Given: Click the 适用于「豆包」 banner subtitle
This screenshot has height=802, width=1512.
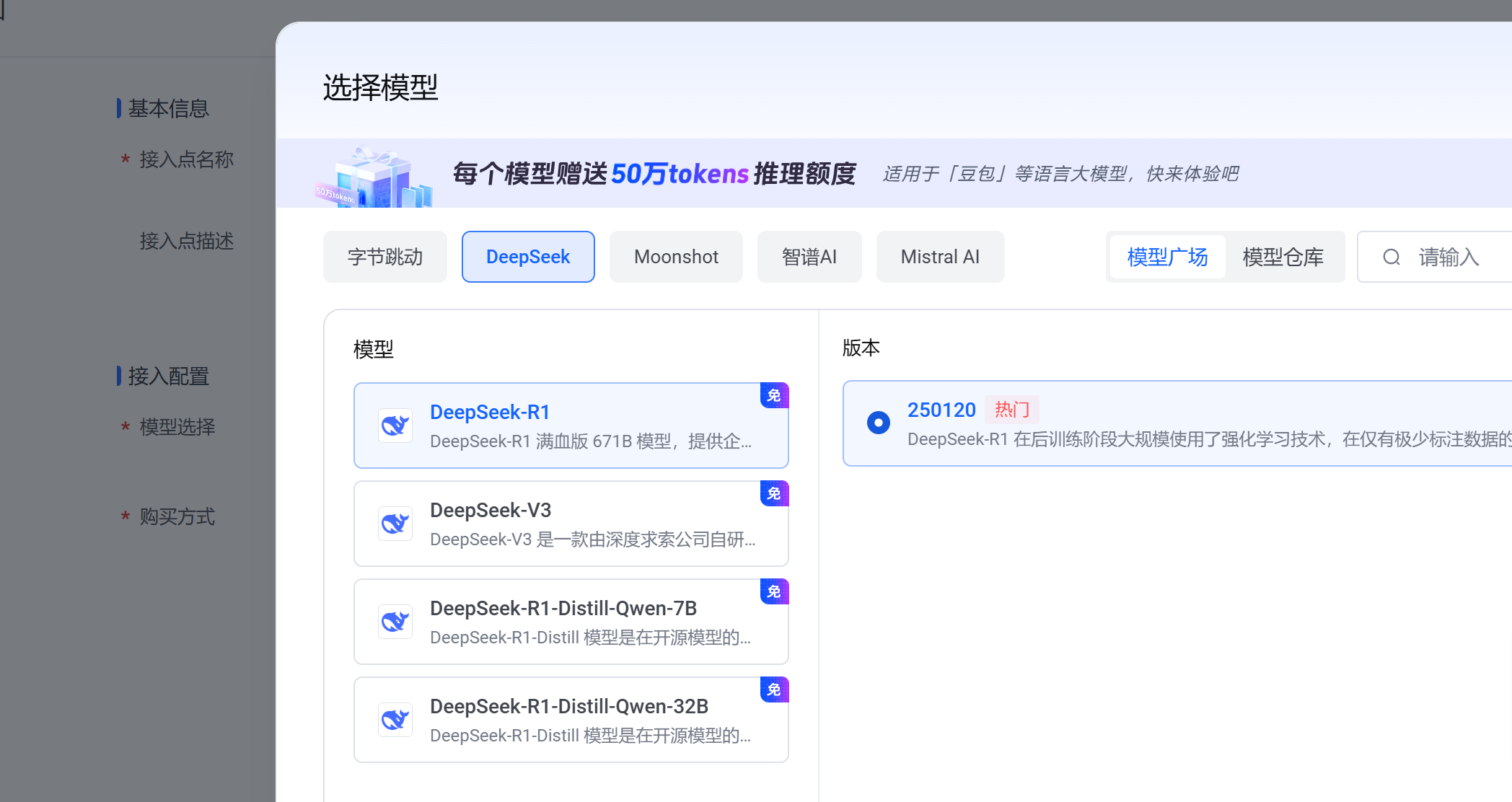Looking at the screenshot, I should 1061,174.
